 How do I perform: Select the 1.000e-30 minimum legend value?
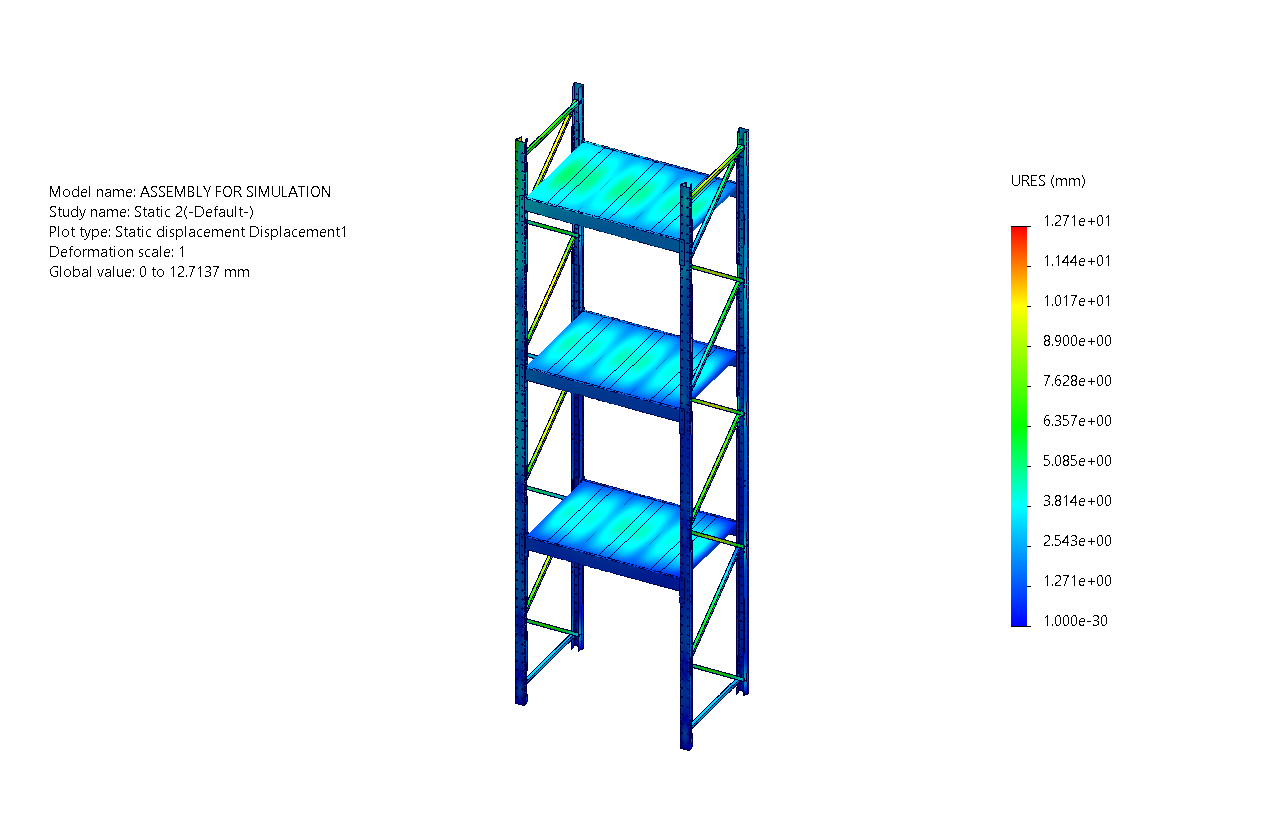[1076, 621]
